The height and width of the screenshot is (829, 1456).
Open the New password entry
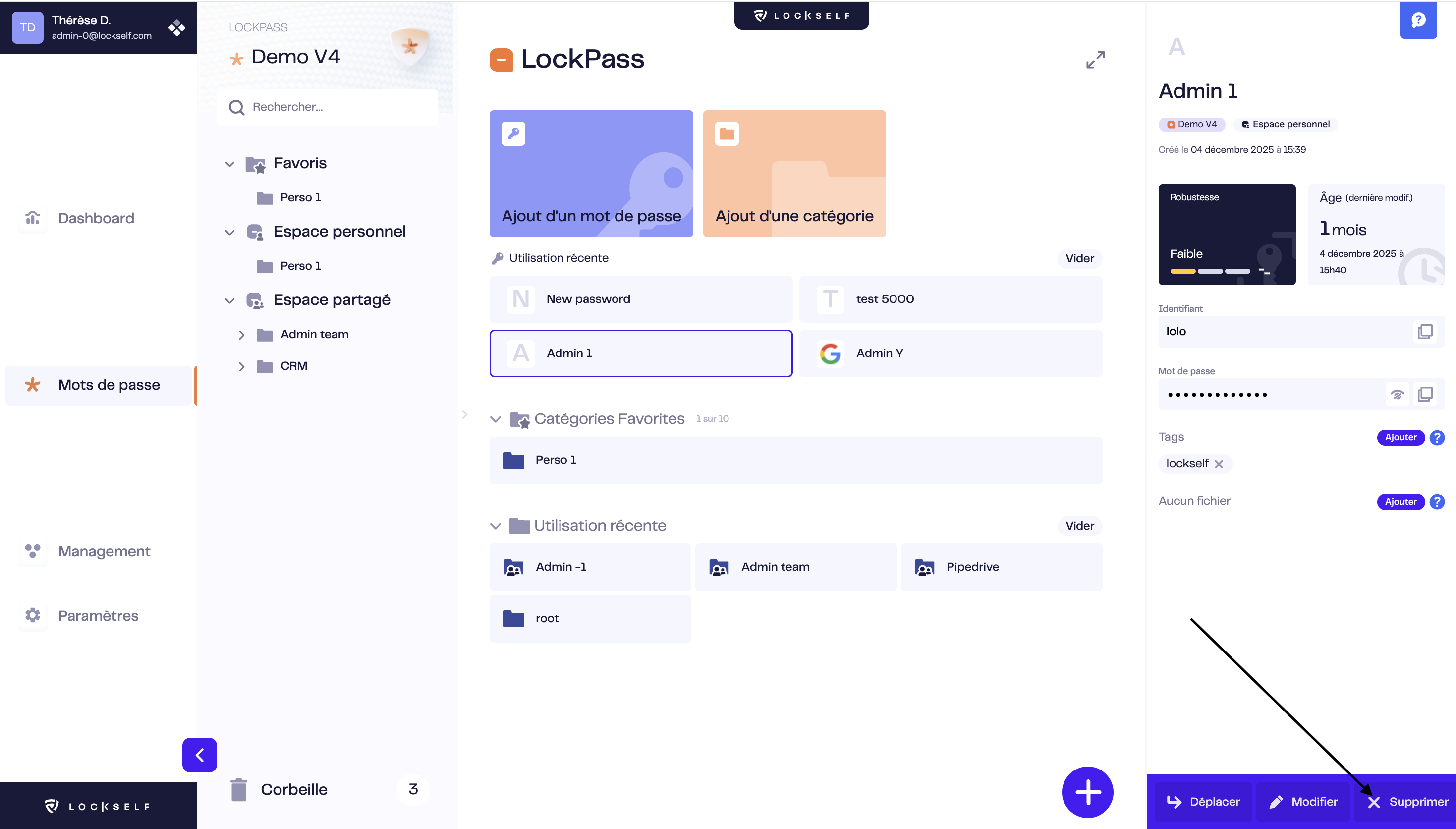coord(641,299)
